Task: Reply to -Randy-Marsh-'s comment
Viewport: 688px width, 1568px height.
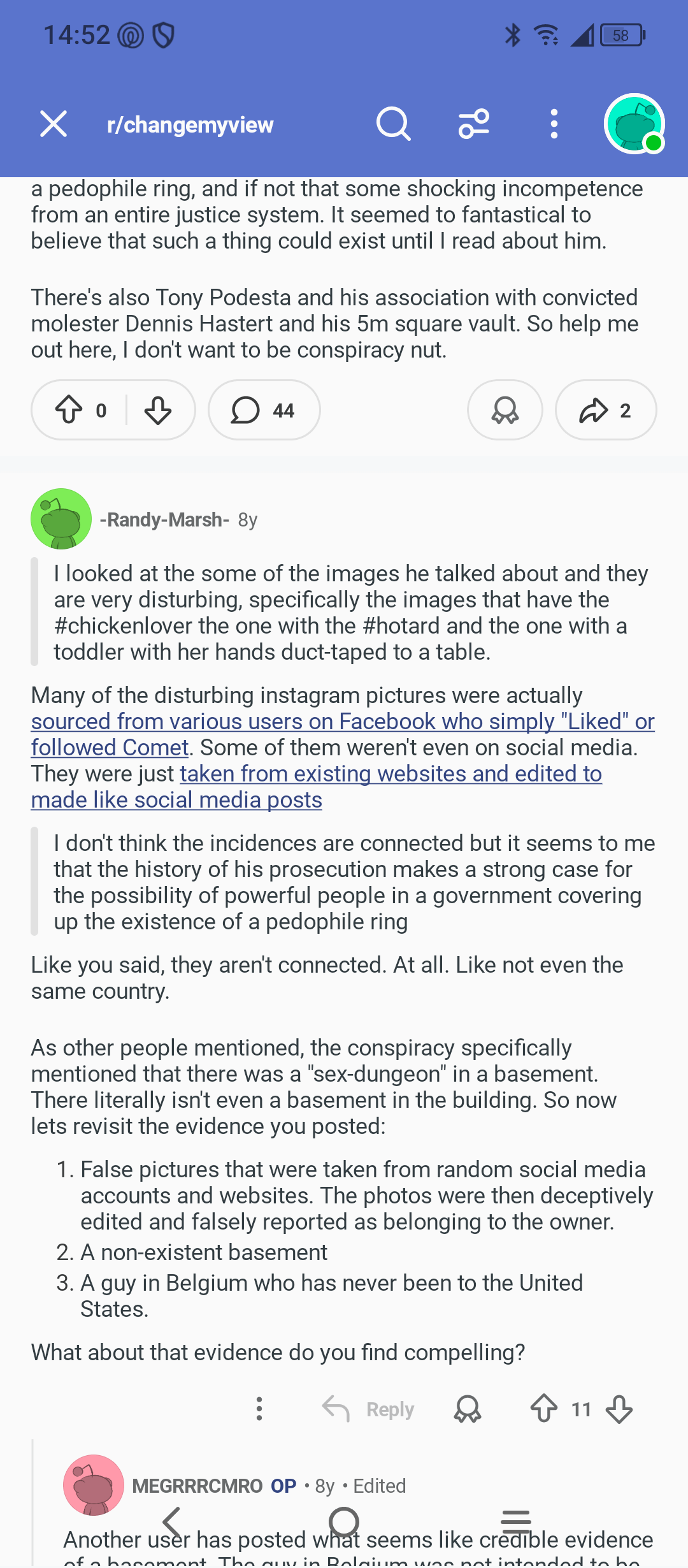Action: (368, 1409)
